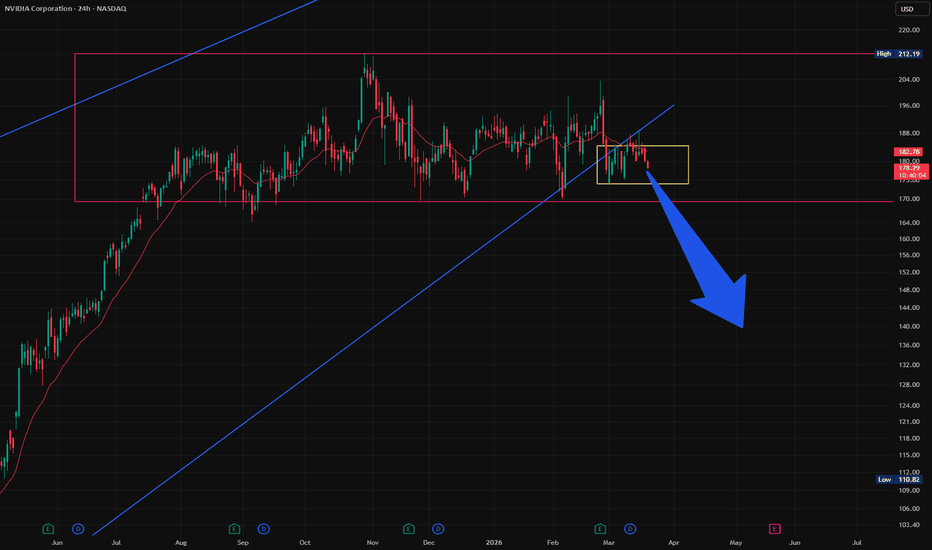Click the red upcoming earnings E marker

coord(774,527)
